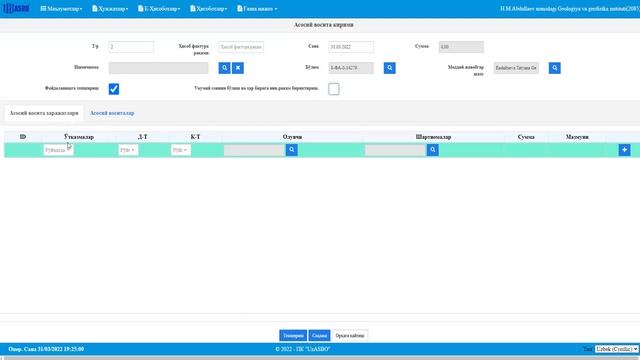Search for Моддий жавобгар шахс with the magnifier

click(554, 68)
